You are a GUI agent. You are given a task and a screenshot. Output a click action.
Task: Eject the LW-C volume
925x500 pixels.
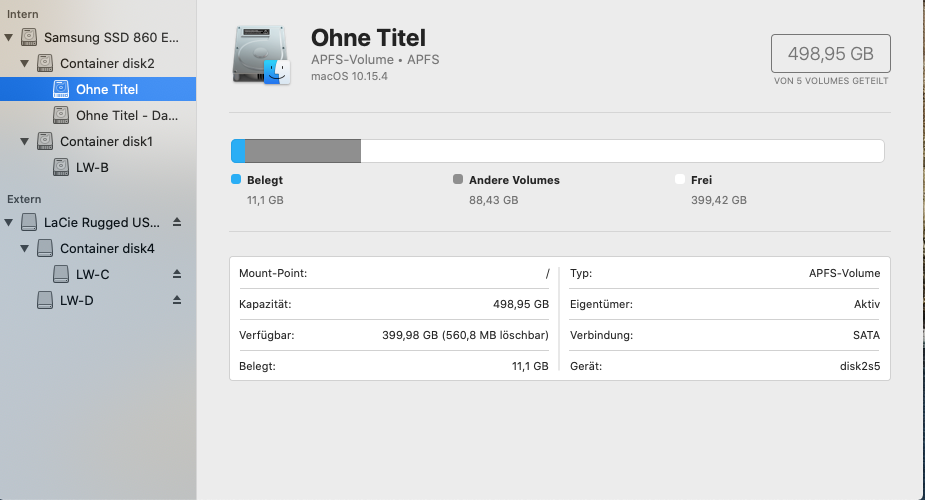tap(177, 274)
